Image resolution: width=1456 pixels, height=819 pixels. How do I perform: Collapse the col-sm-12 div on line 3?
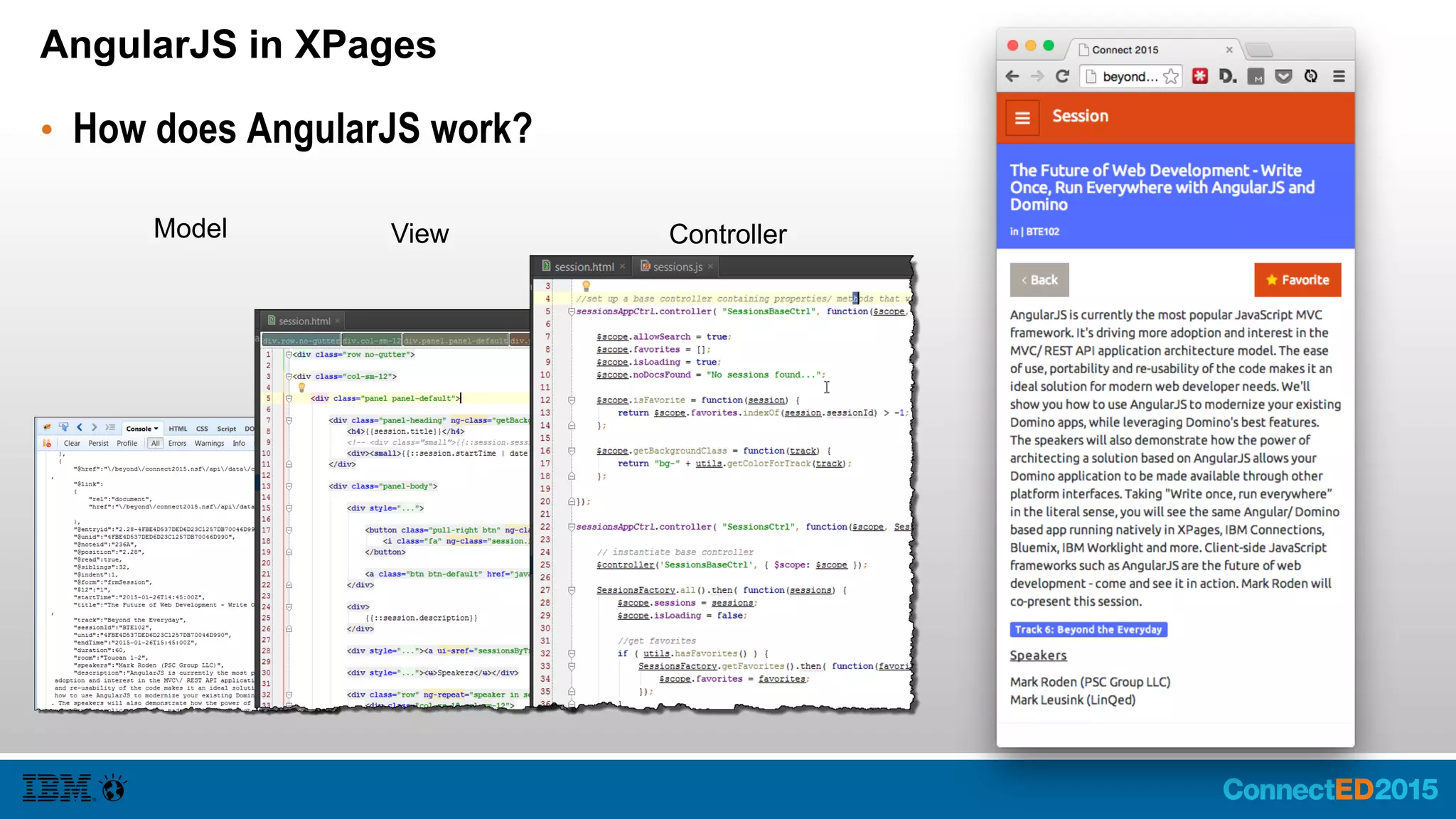click(289, 376)
